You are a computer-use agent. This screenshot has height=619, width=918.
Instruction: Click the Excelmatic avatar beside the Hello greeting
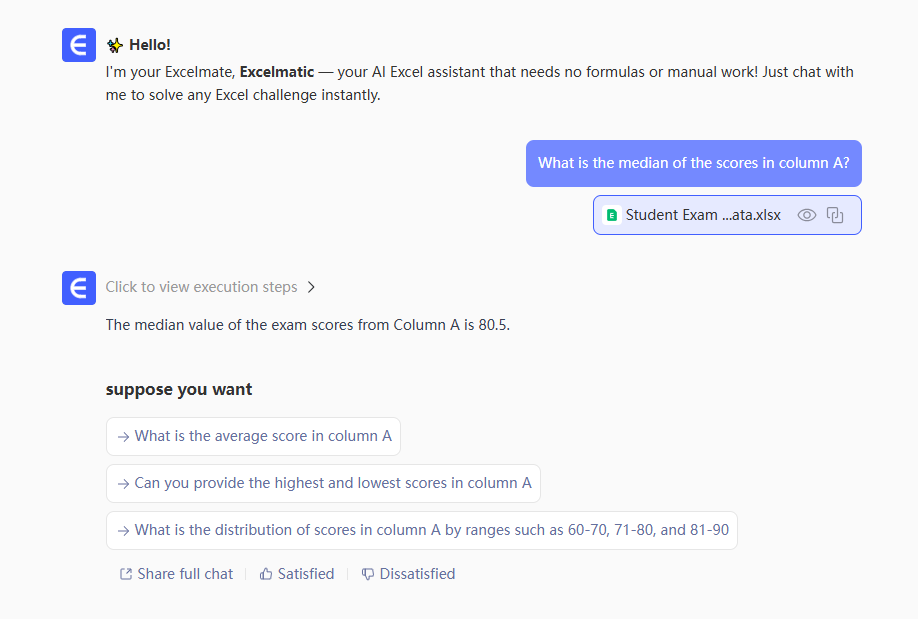click(79, 45)
